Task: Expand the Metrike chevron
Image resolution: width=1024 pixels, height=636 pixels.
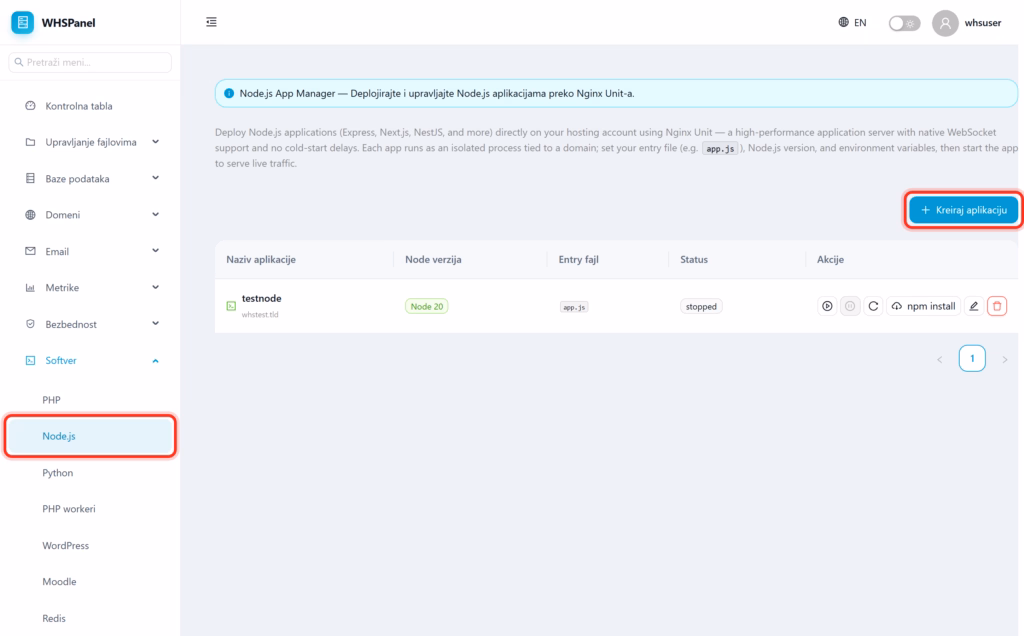Action: [x=155, y=287]
